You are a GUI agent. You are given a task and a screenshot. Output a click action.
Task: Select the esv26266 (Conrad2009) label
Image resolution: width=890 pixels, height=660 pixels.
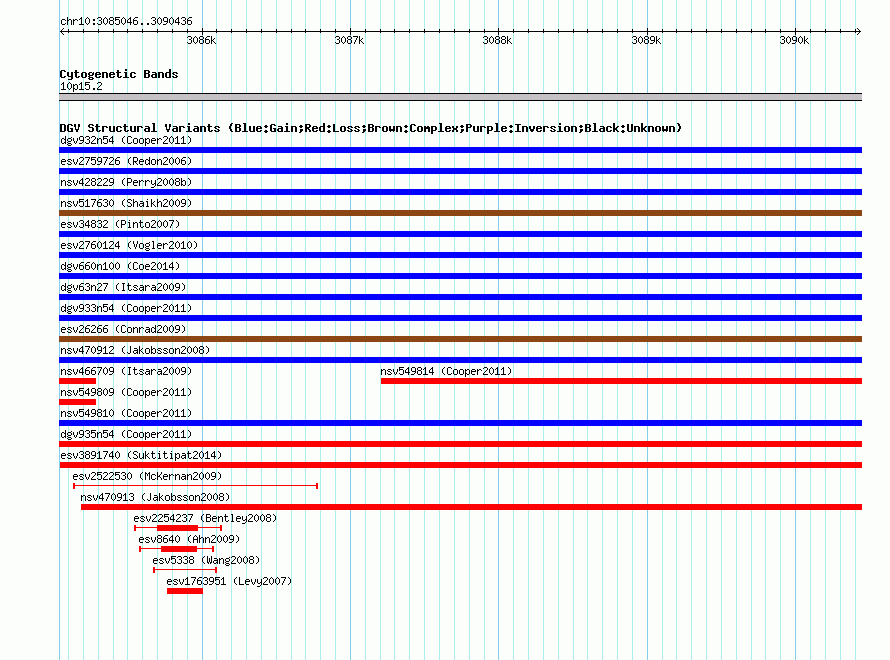(x=123, y=329)
